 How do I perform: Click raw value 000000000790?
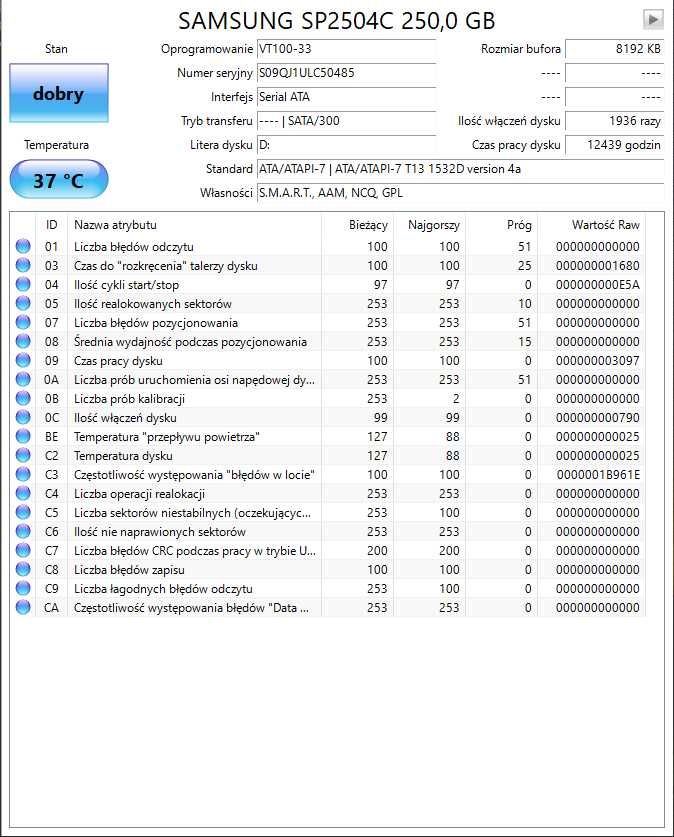coord(597,417)
